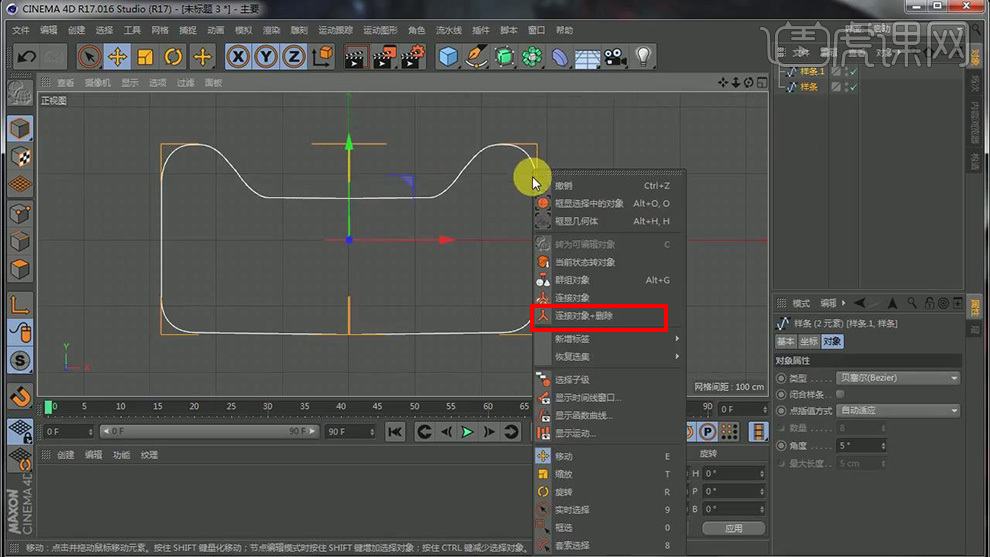The image size is (990, 557).
Task: Toggle X axis lock
Action: (238, 57)
